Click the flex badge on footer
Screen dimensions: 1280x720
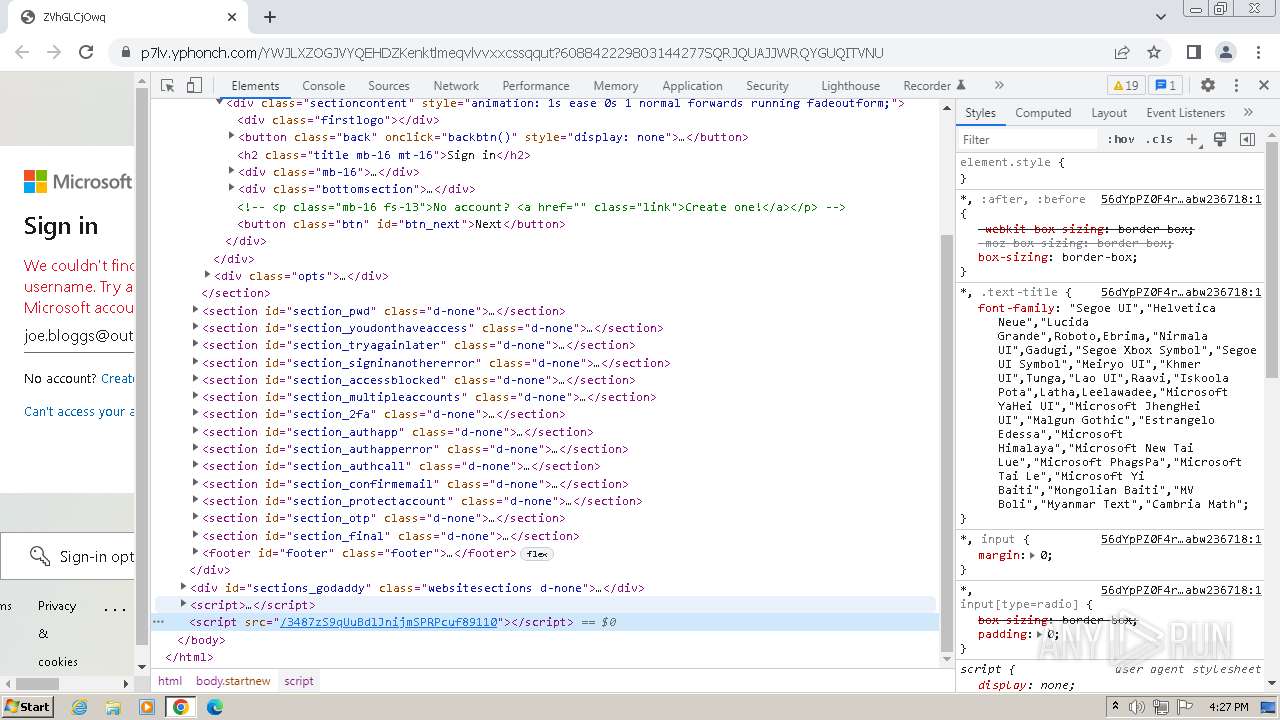(x=537, y=553)
